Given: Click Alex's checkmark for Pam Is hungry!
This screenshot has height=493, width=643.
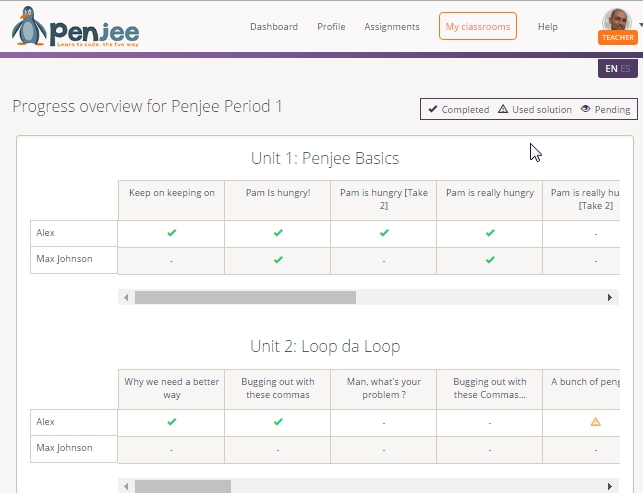Looking at the screenshot, I should click(278, 233).
